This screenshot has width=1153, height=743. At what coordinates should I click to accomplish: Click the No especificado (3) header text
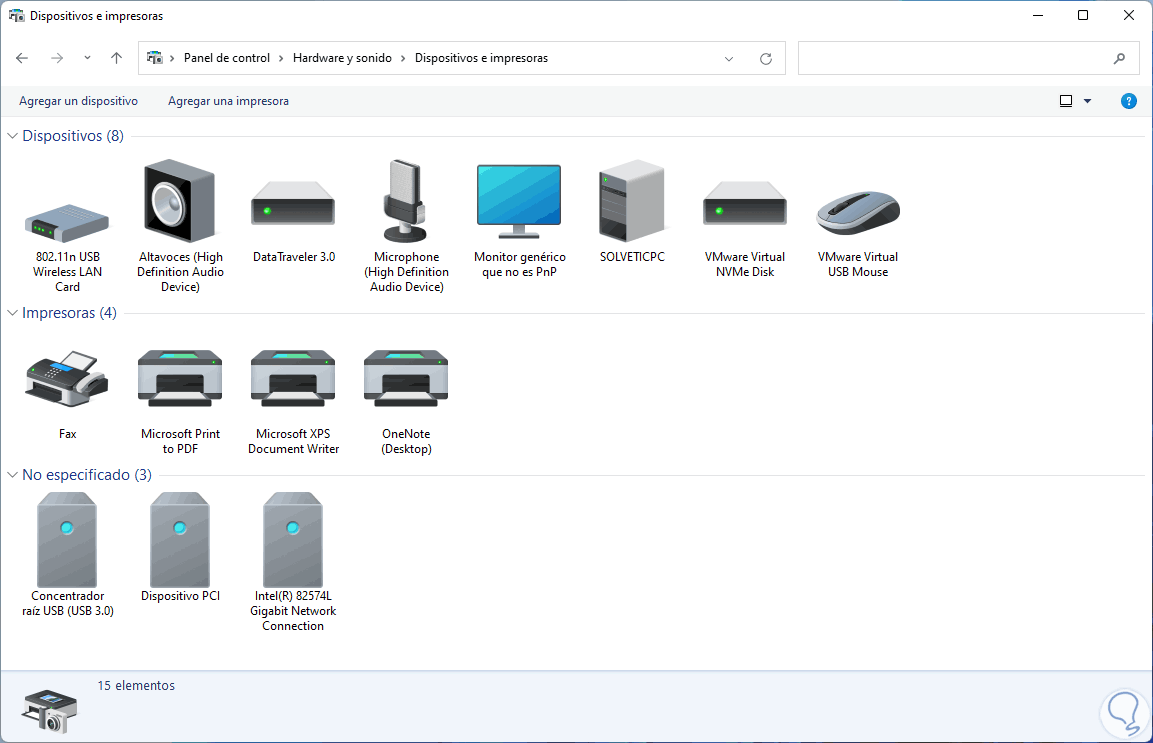[87, 475]
